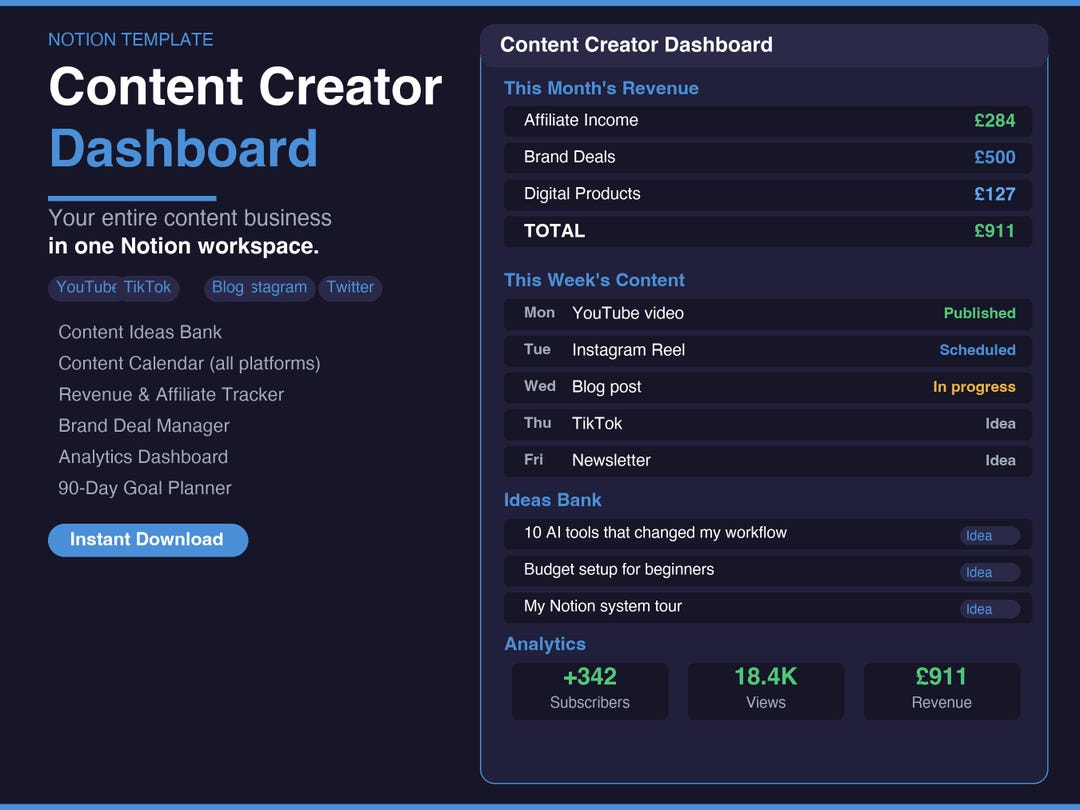
Task: Click Idea tag on Budget setup row
Action: coord(990,572)
